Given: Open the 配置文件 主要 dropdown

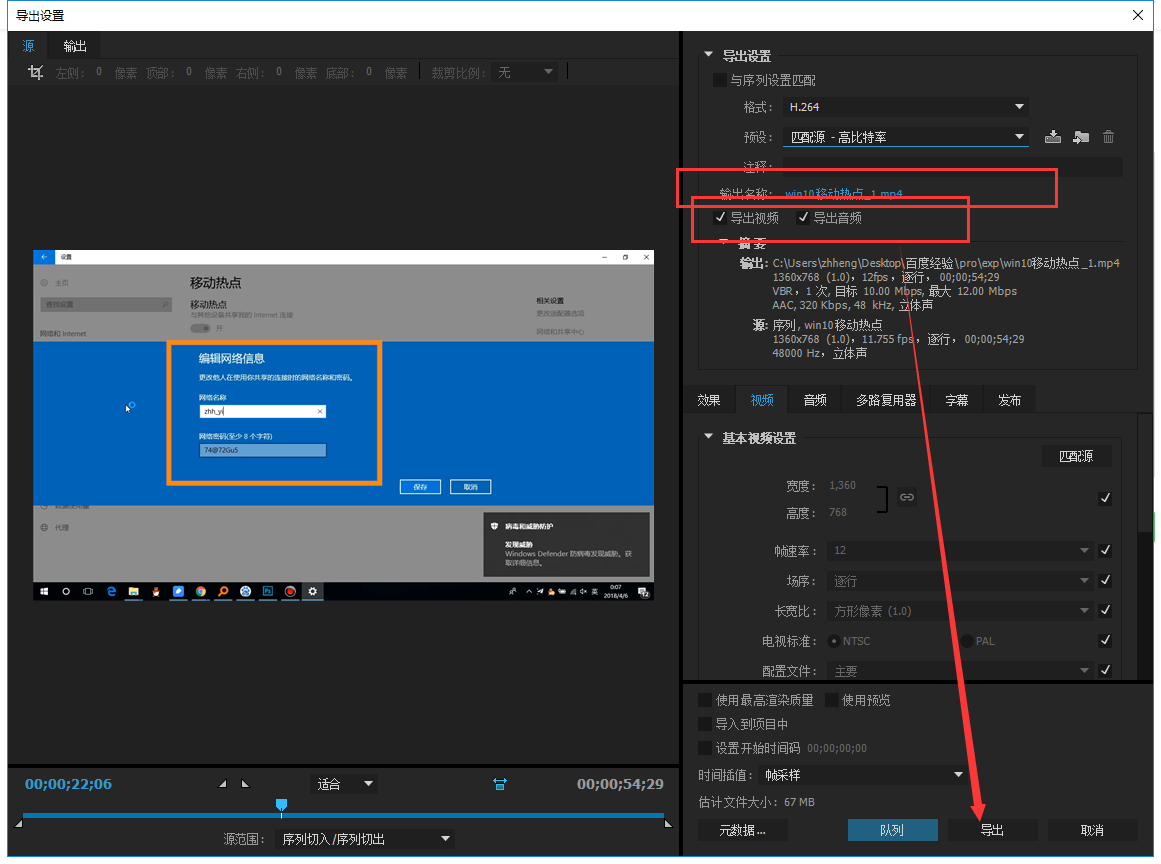Looking at the screenshot, I should pyautogui.click(x=960, y=671).
